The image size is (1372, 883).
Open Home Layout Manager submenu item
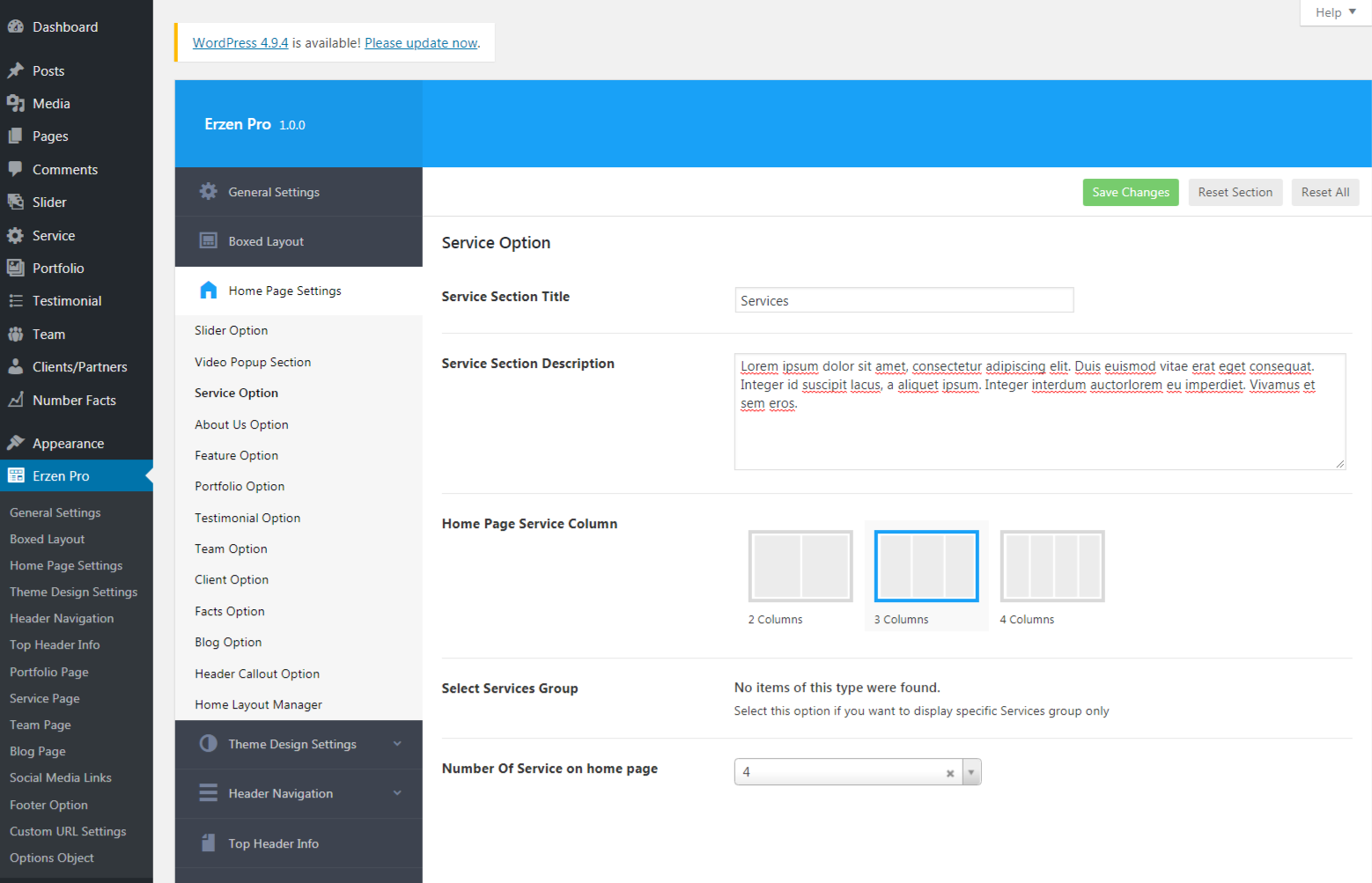(x=258, y=704)
